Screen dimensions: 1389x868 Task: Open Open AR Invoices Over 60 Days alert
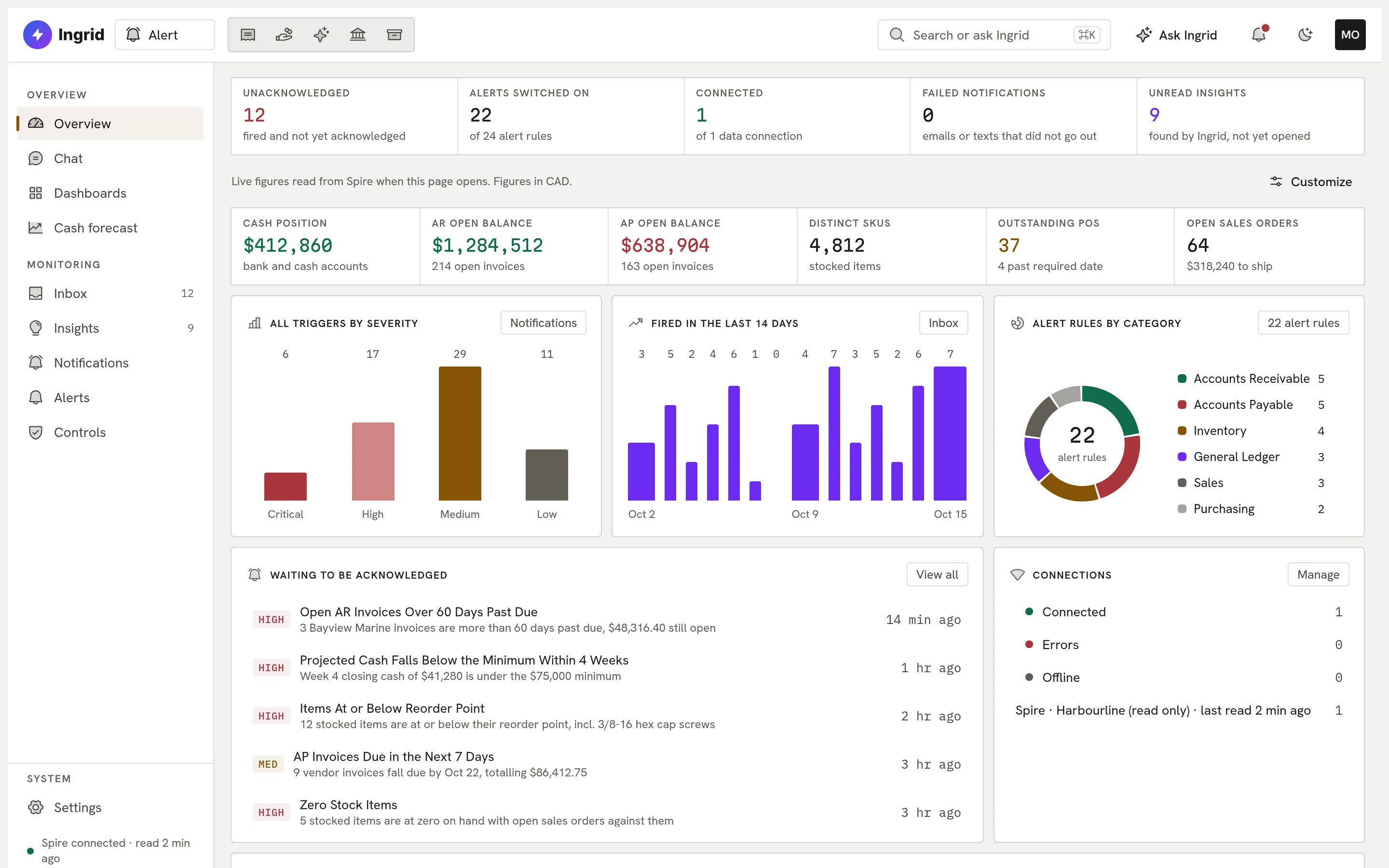(x=607, y=620)
